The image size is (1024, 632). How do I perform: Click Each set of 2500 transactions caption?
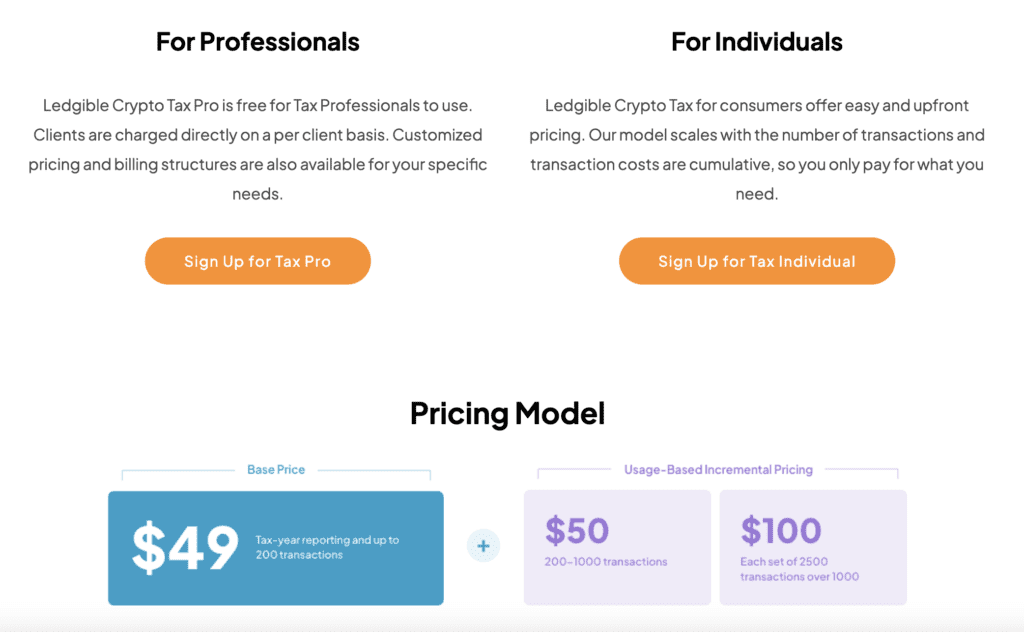point(799,569)
